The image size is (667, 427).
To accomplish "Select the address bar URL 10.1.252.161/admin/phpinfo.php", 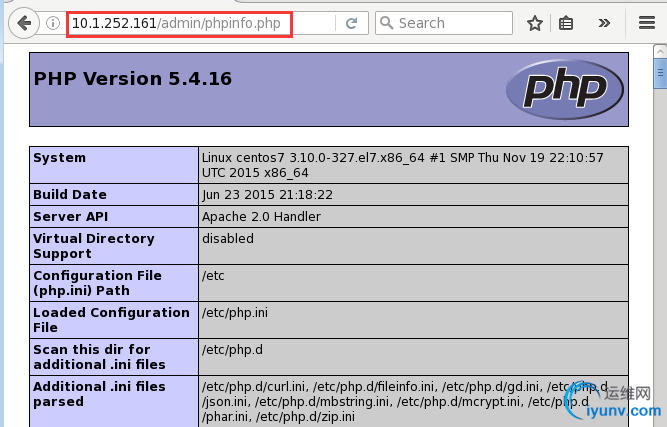I will click(176, 23).
